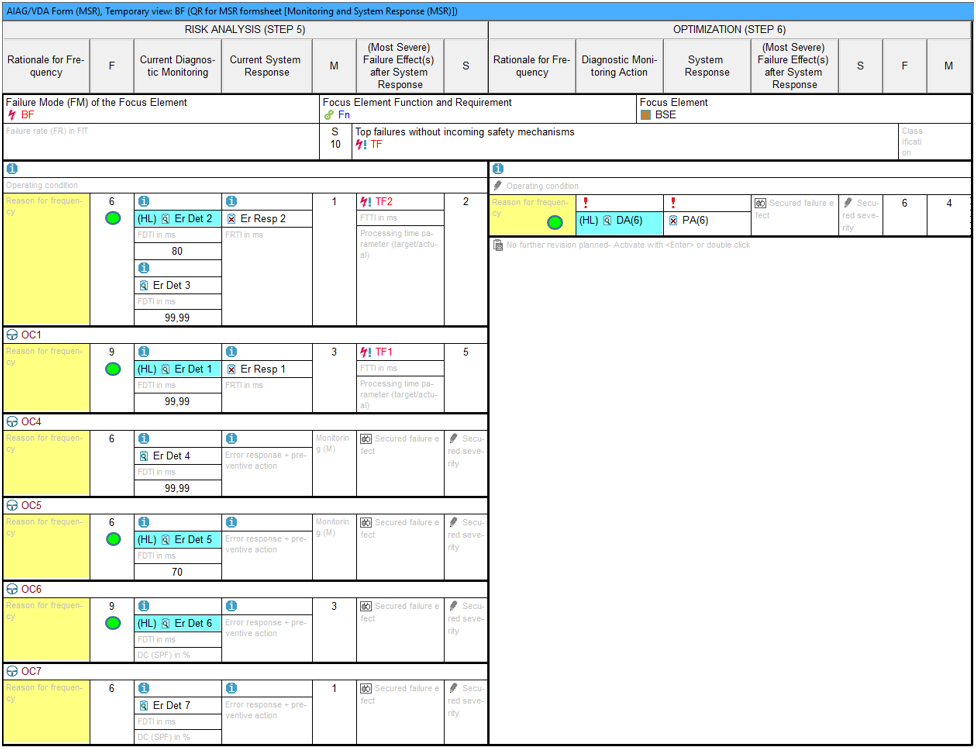Click the DC (SPF) in % field in OC7

pos(178,737)
